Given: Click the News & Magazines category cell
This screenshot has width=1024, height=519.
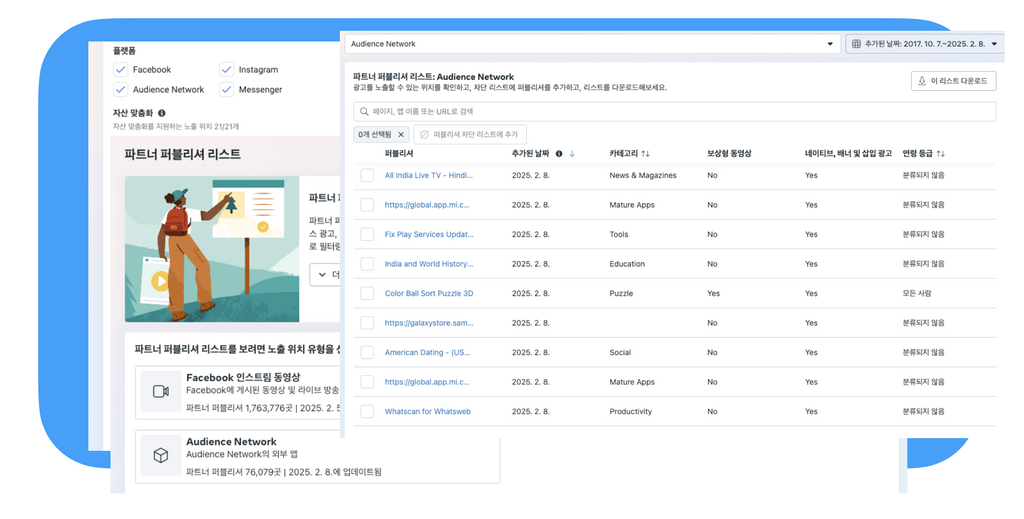Looking at the screenshot, I should [x=643, y=176].
